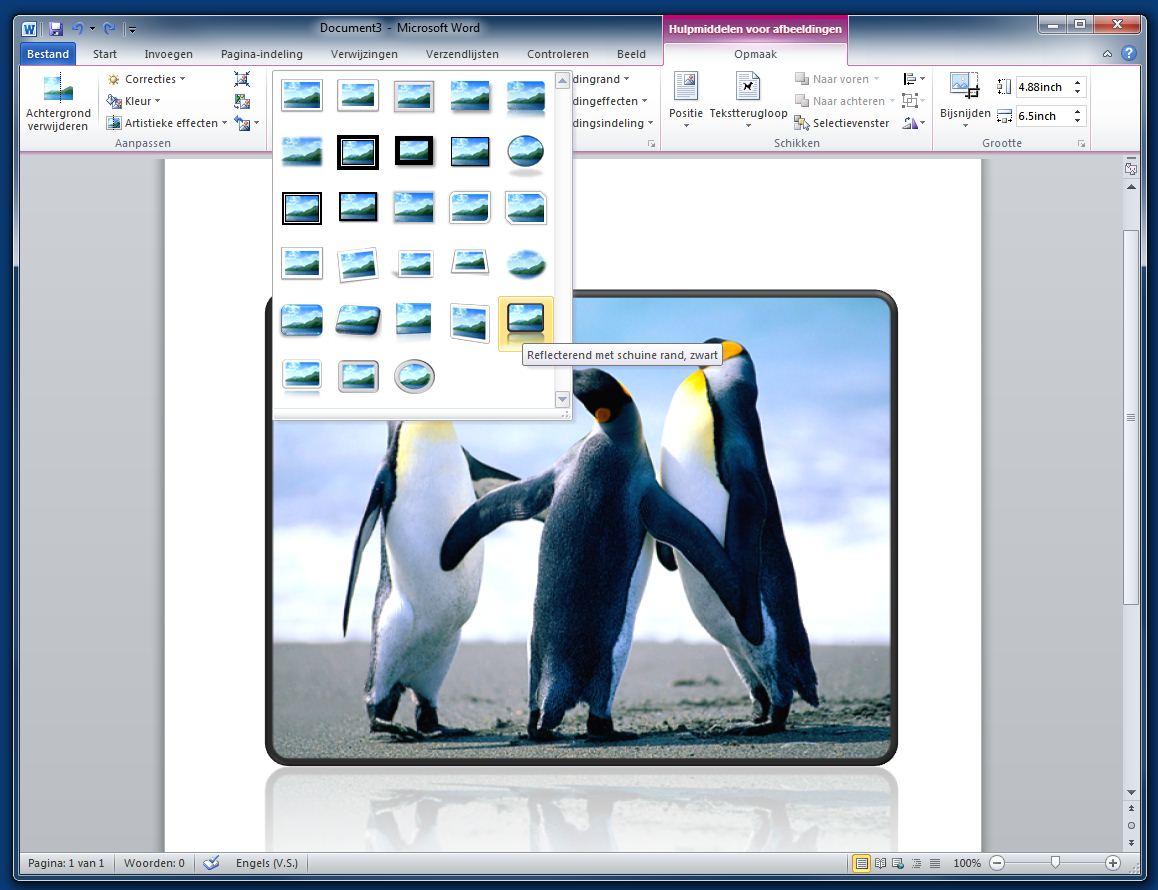Open the picture styles dialog launcher
Image resolution: width=1158 pixels, height=890 pixels.
651,143
